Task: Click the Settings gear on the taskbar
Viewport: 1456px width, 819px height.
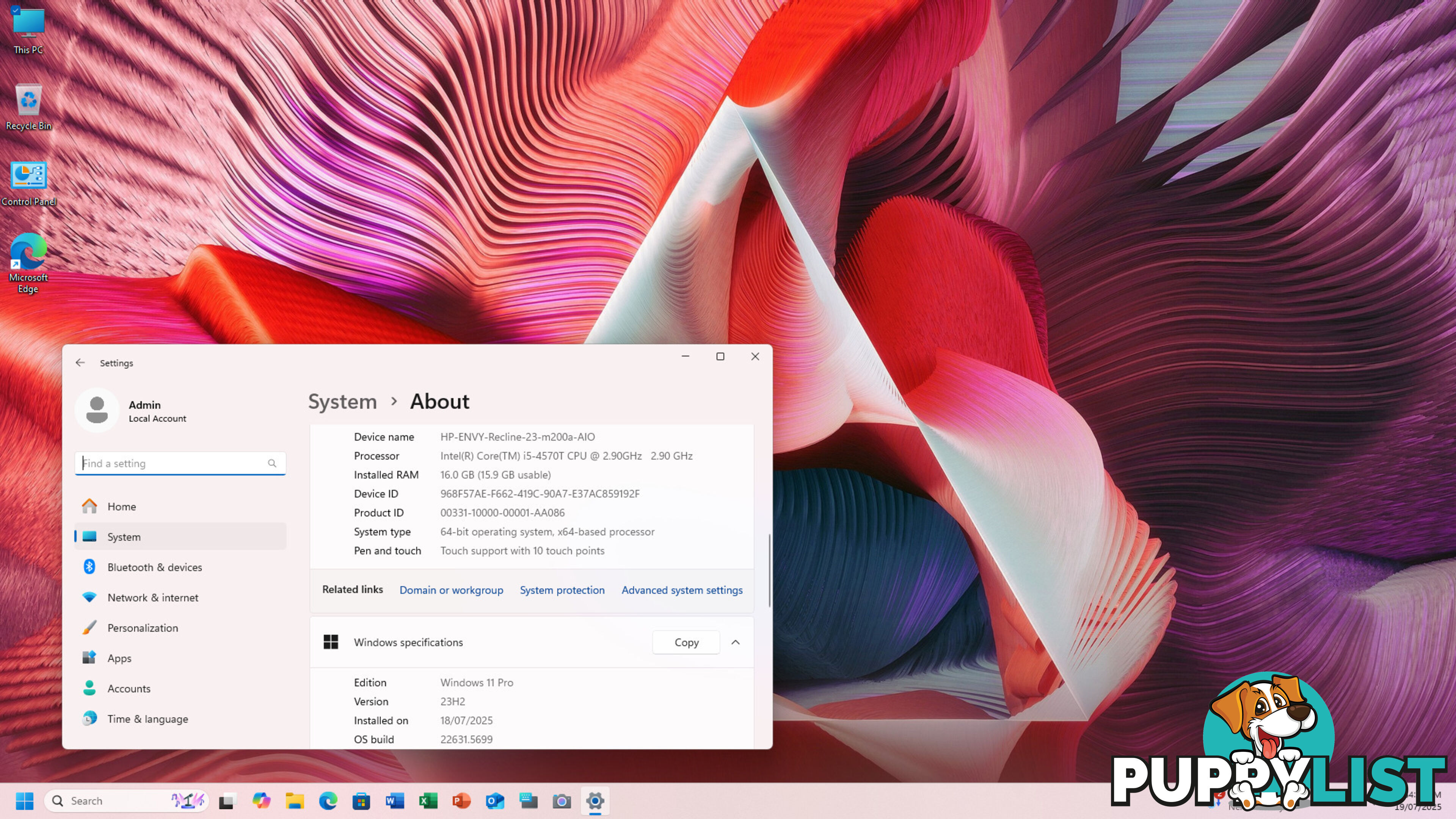Action: (595, 801)
